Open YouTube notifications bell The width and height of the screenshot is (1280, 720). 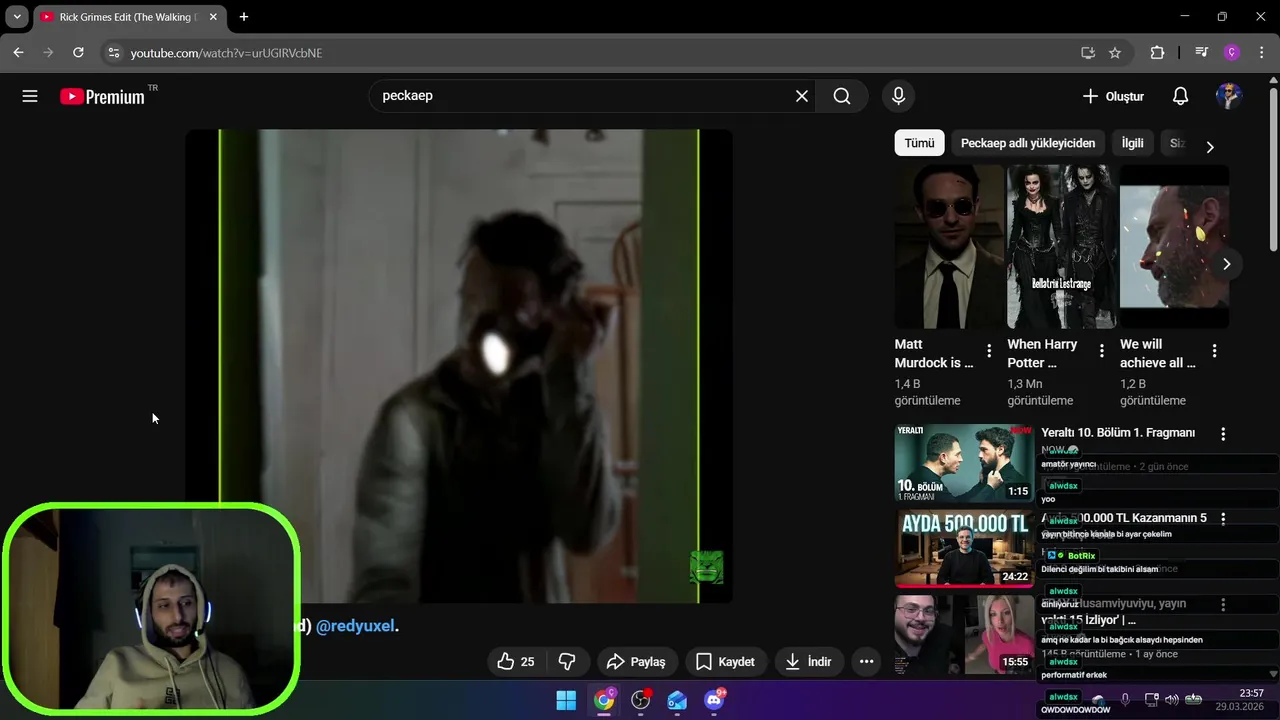pos(1180,96)
